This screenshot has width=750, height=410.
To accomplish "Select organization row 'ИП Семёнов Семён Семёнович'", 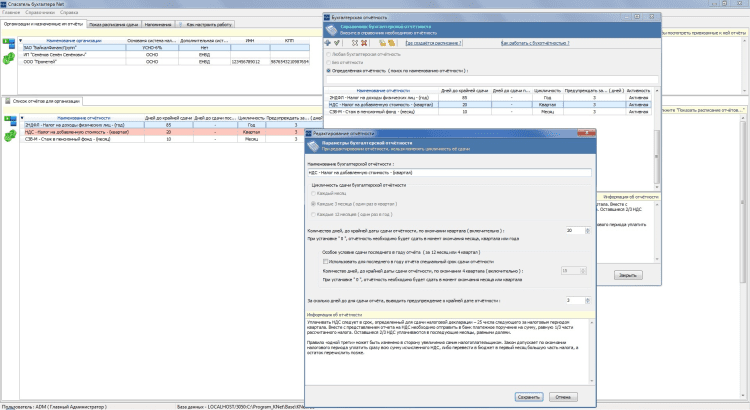I will 164,55.
